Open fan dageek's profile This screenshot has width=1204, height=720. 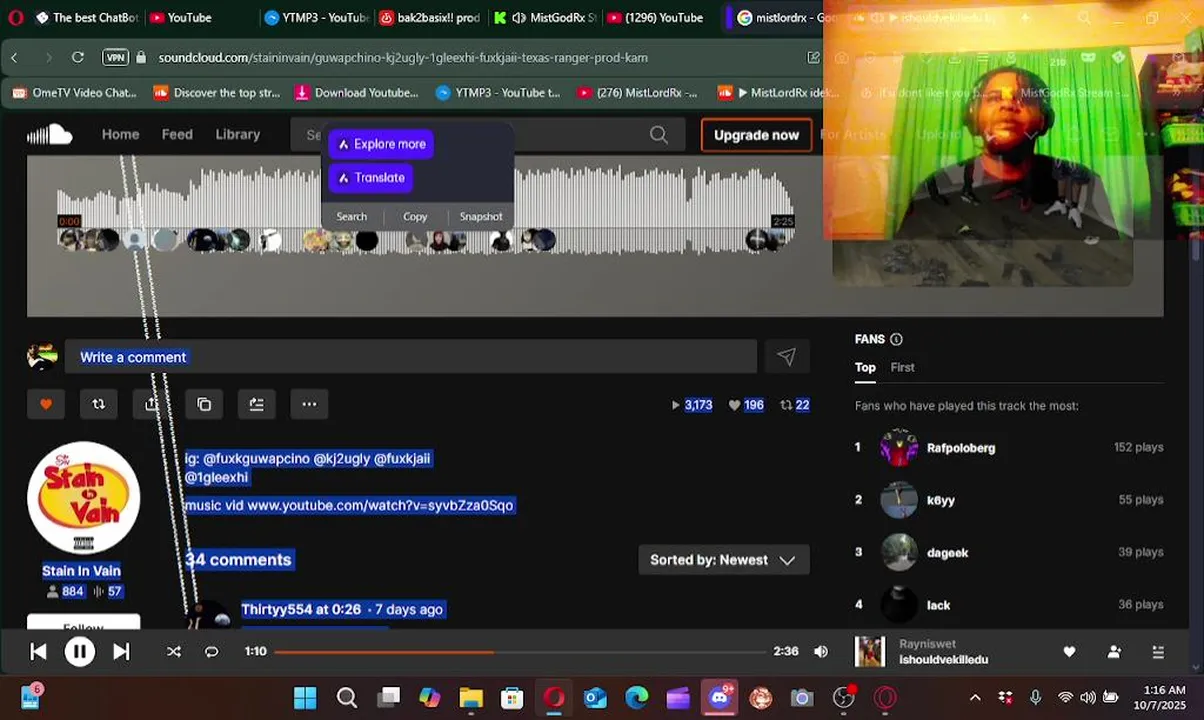[x=947, y=552]
